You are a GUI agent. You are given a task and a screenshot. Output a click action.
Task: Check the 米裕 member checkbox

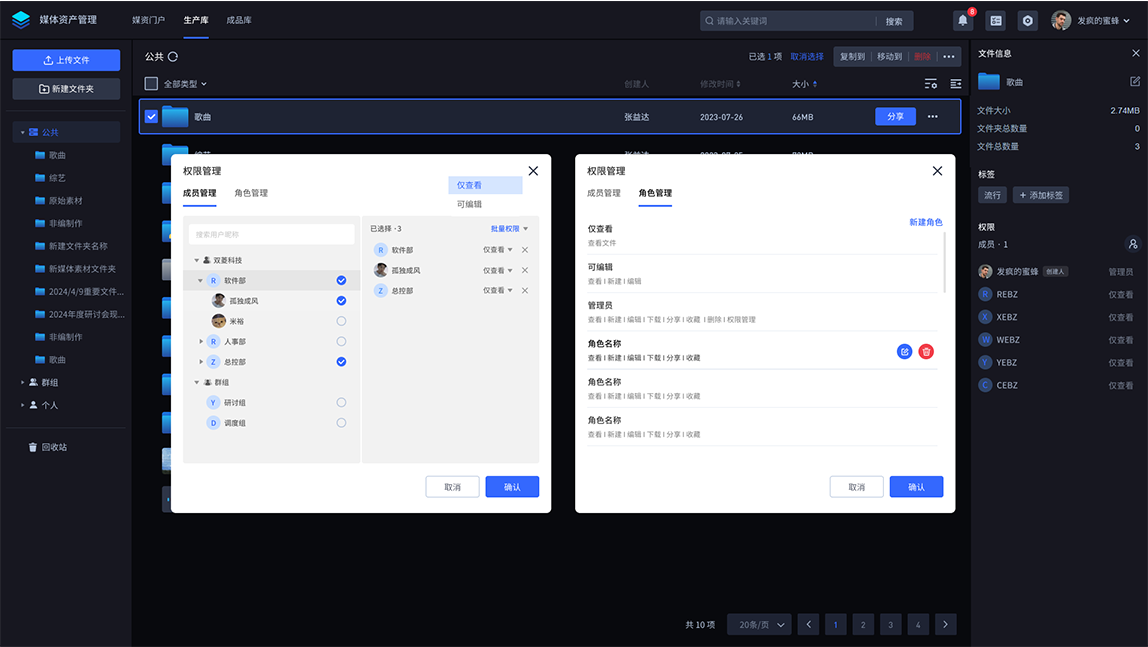tap(341, 321)
